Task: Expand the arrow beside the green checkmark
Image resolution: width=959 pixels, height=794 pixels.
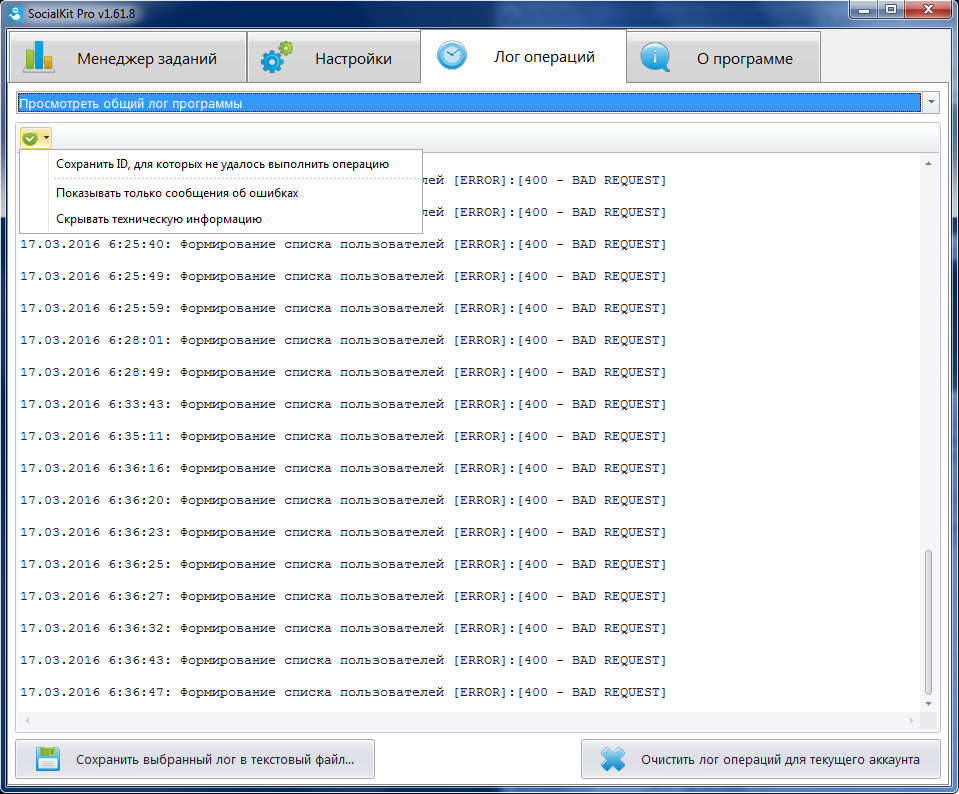Action: pyautogui.click(x=46, y=138)
